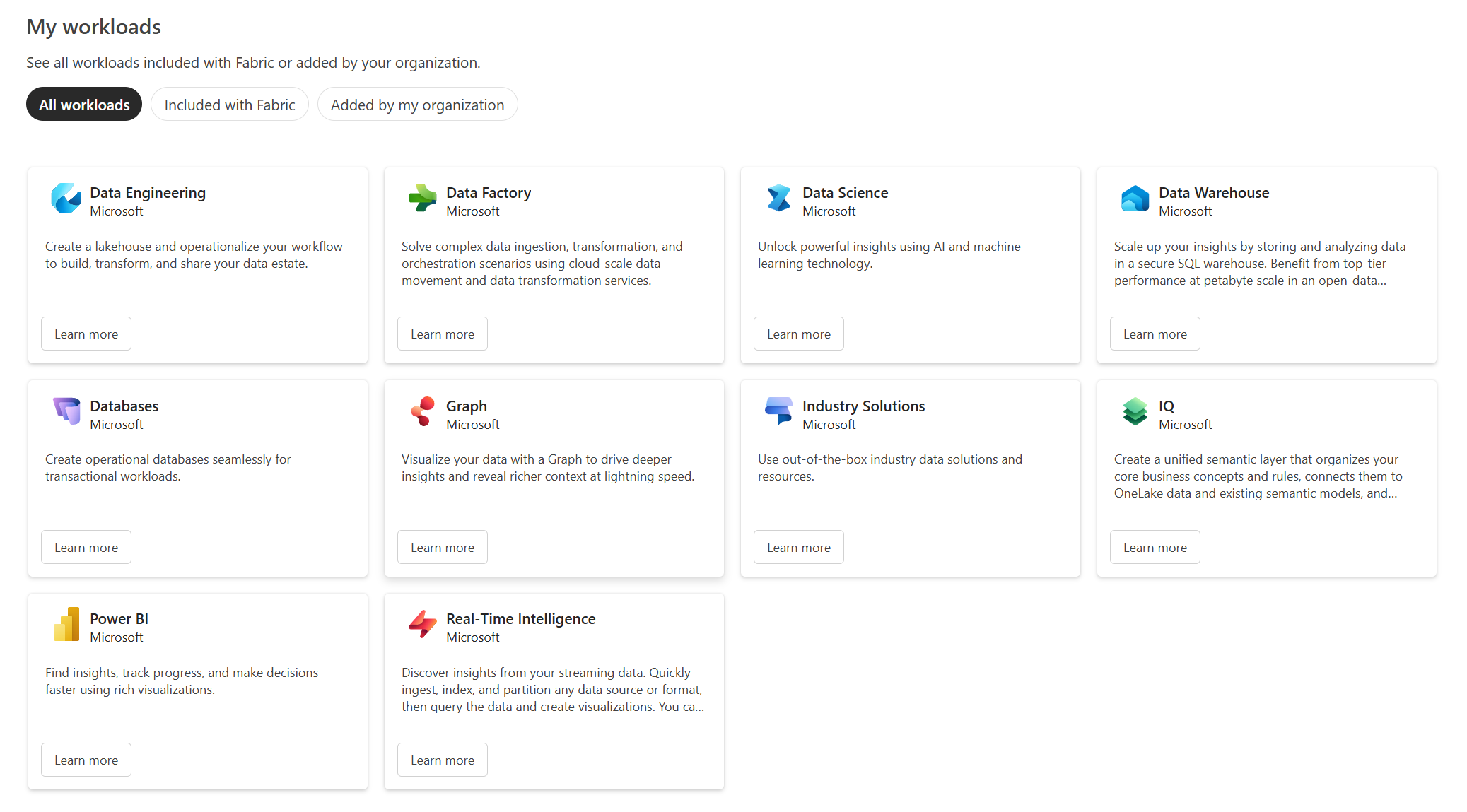Click the Industry Solutions card title
Screen dimensions: 1467x812
(x=863, y=406)
